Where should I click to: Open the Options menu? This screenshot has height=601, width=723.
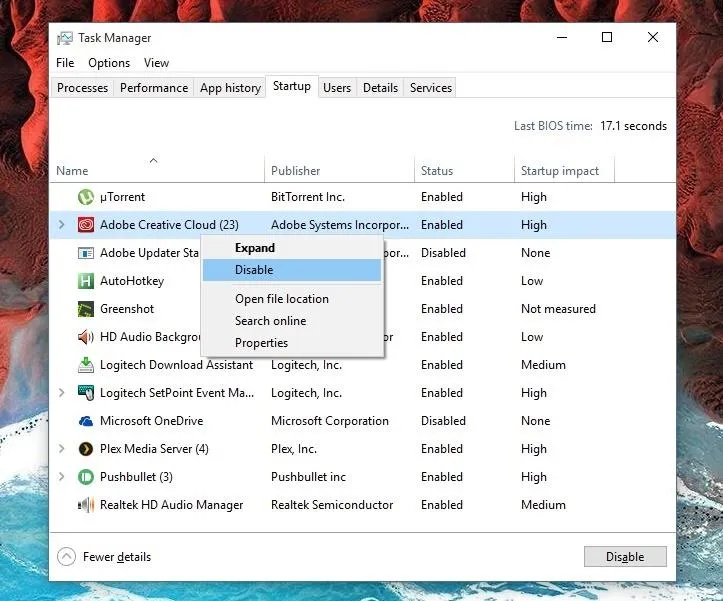click(x=109, y=63)
